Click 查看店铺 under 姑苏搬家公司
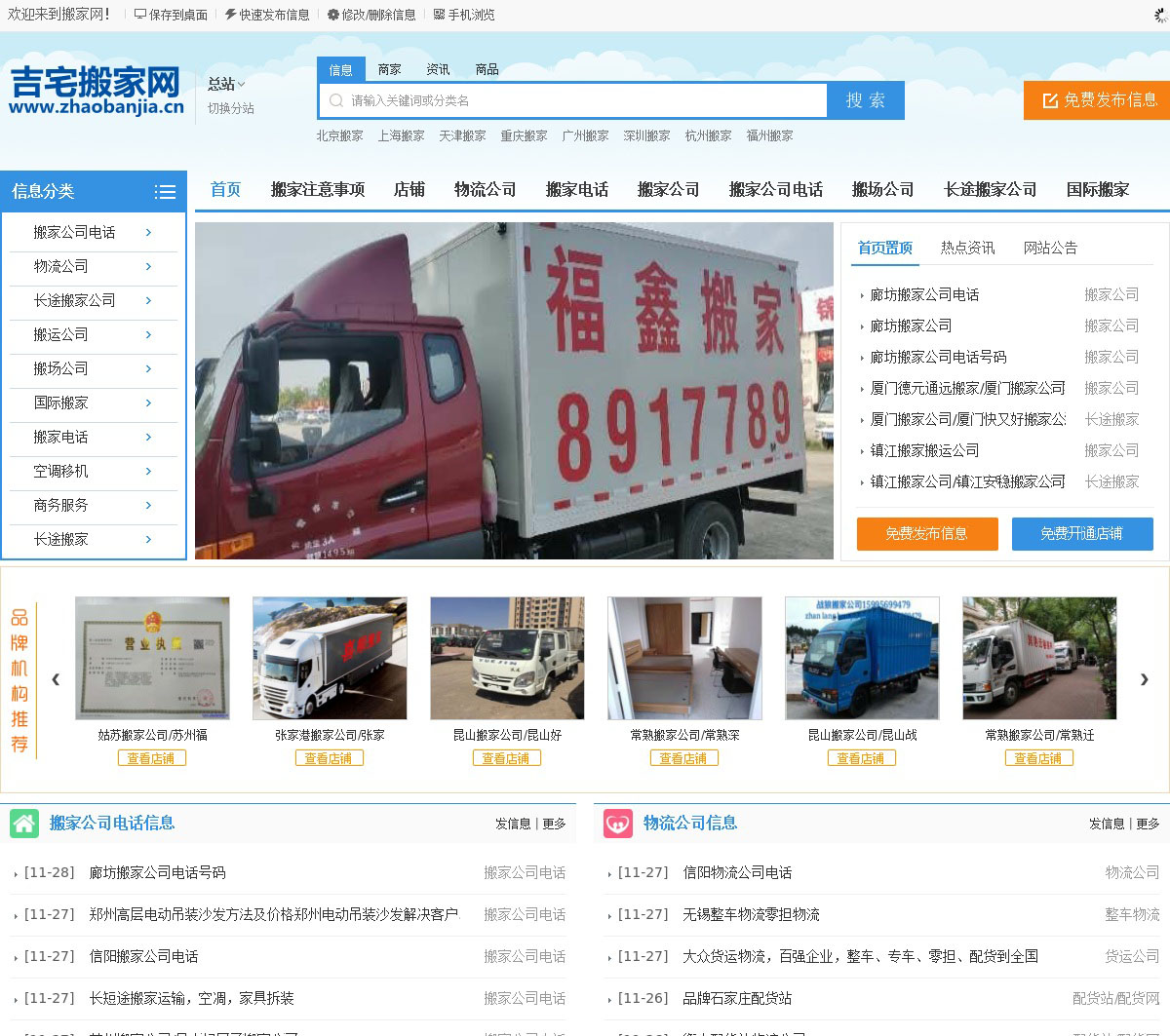The width and height of the screenshot is (1170, 1036). pos(151,758)
